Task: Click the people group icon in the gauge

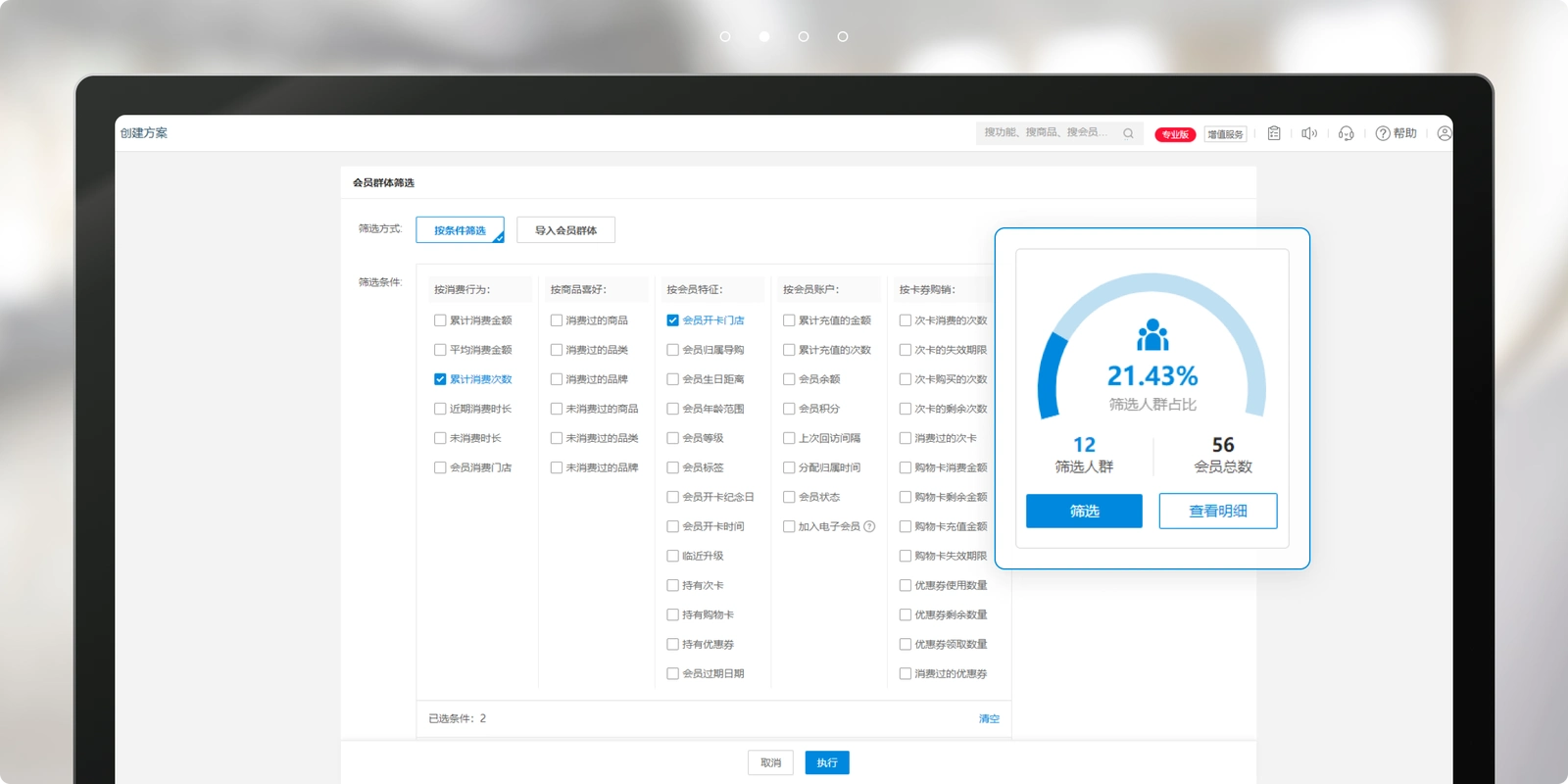Action: coord(1152,335)
